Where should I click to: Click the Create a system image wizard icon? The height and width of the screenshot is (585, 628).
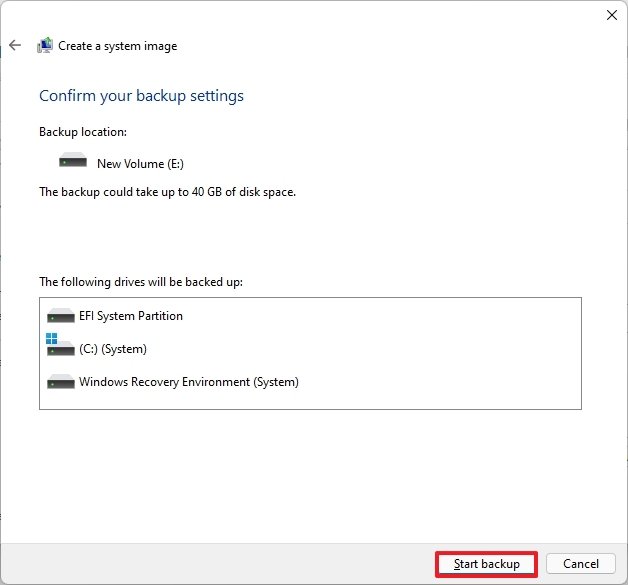(x=45, y=45)
